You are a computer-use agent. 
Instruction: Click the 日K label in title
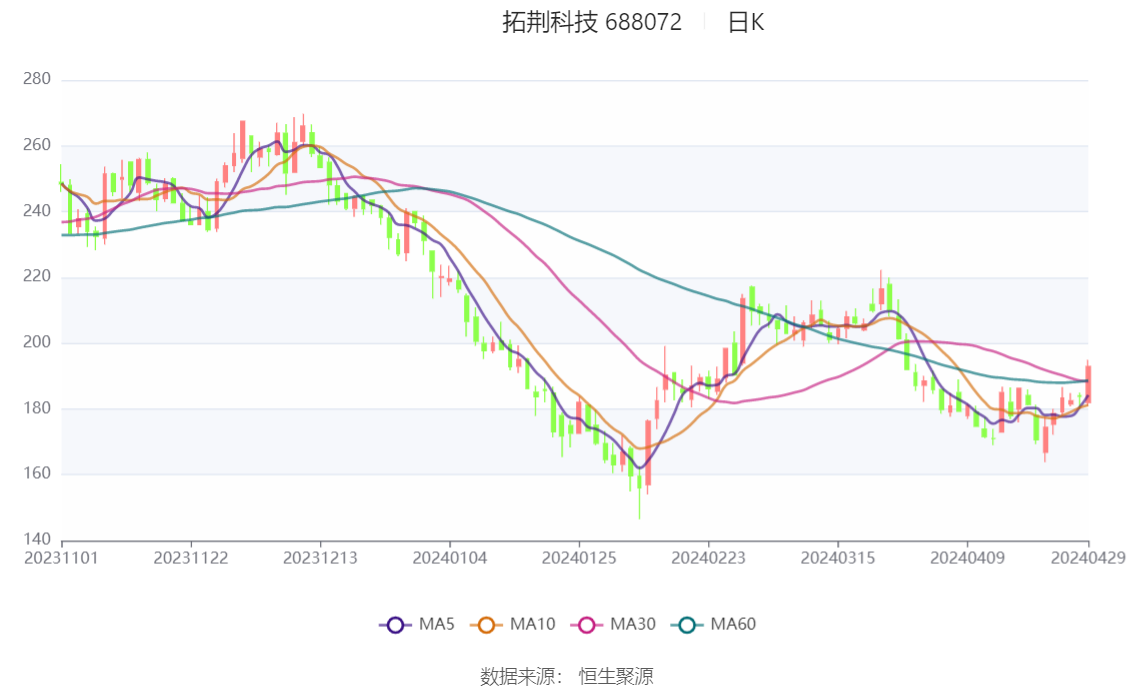[746, 22]
